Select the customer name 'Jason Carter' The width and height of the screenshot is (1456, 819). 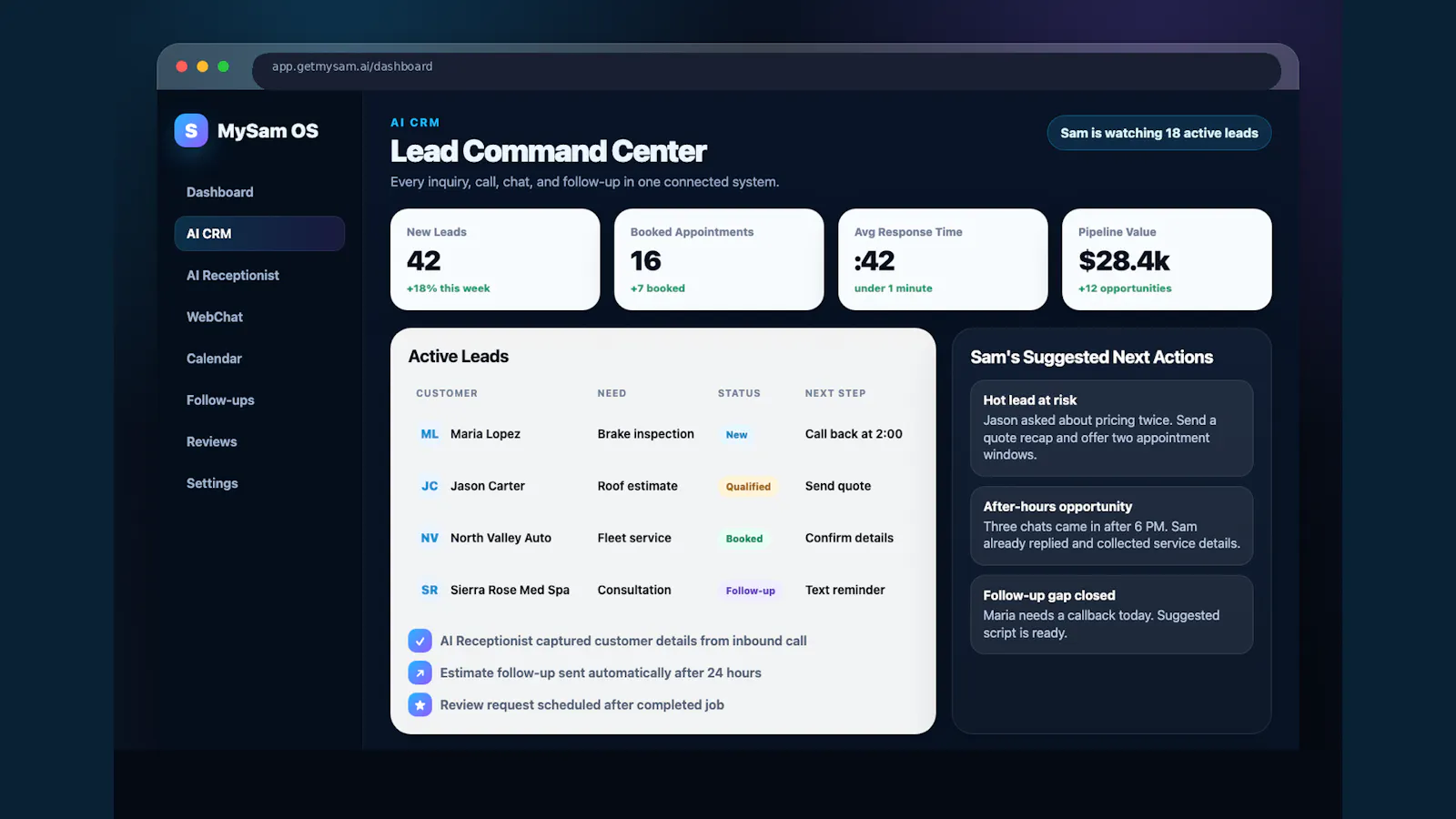[x=488, y=486]
